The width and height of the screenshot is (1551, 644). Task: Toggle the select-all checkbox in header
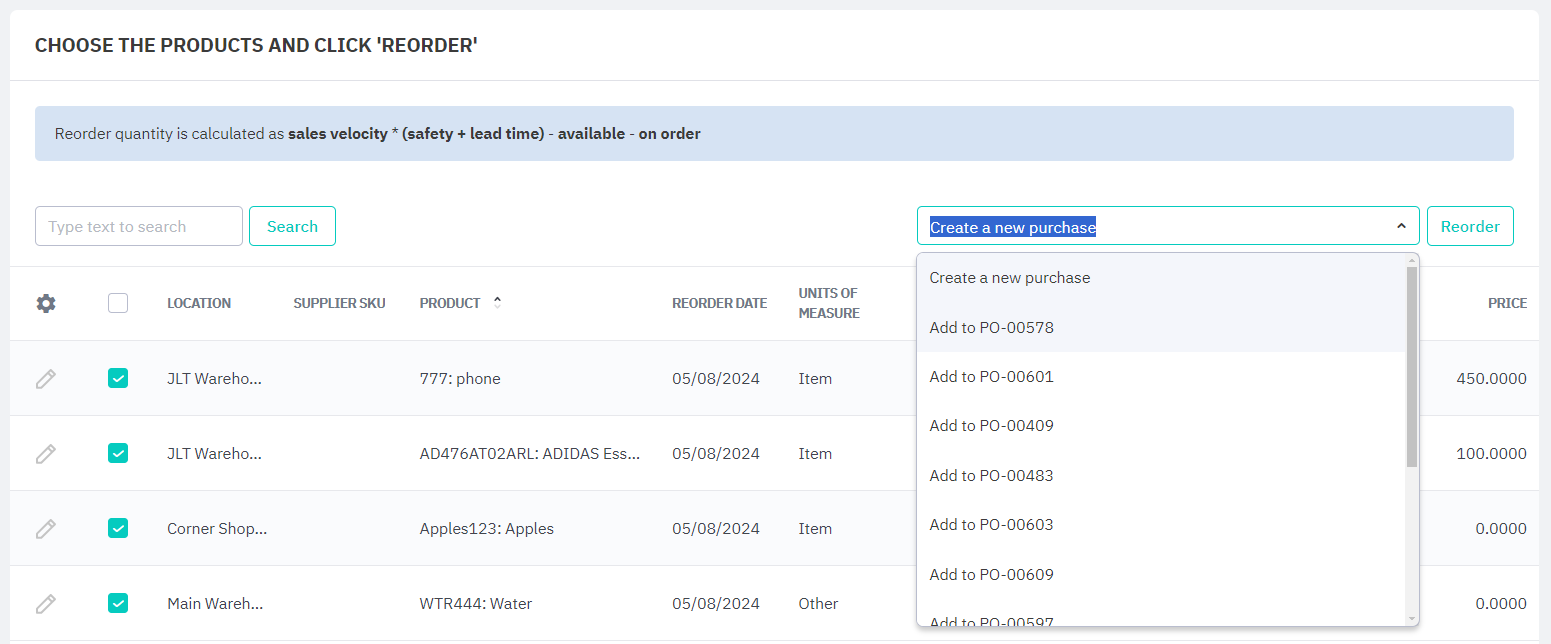pos(118,303)
